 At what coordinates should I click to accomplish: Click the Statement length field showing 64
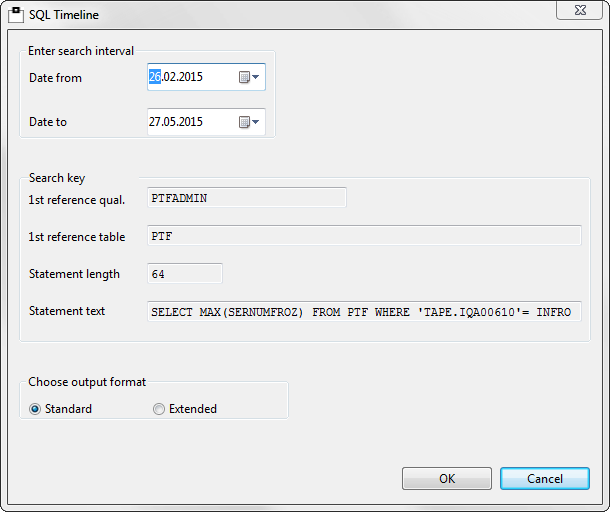tap(184, 274)
